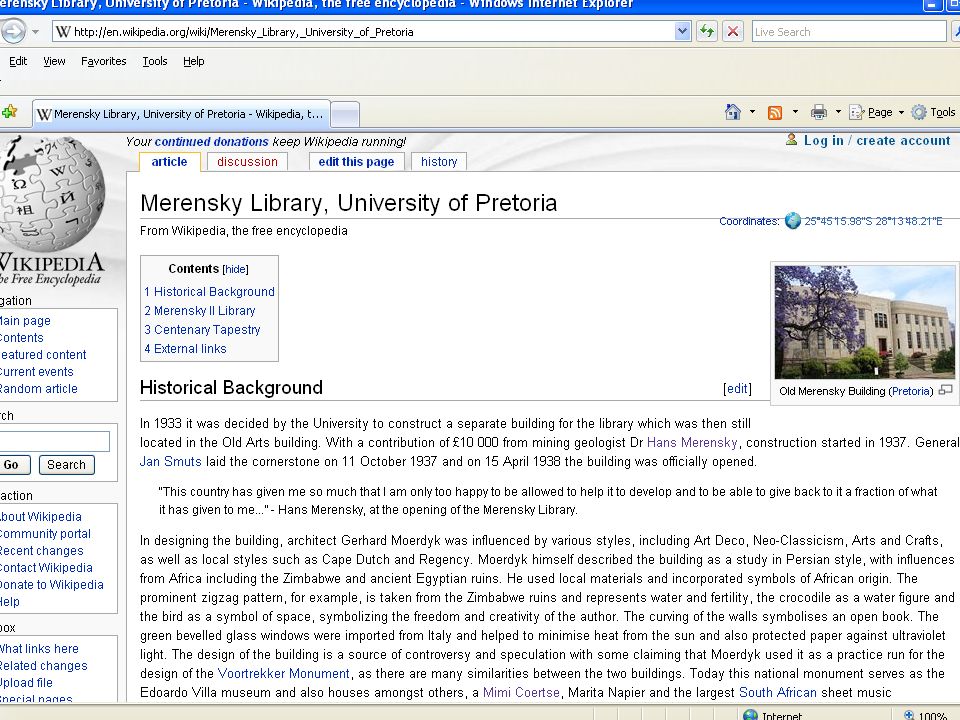
Task: Click the Pretoria link in caption
Action: pyautogui.click(x=911, y=391)
